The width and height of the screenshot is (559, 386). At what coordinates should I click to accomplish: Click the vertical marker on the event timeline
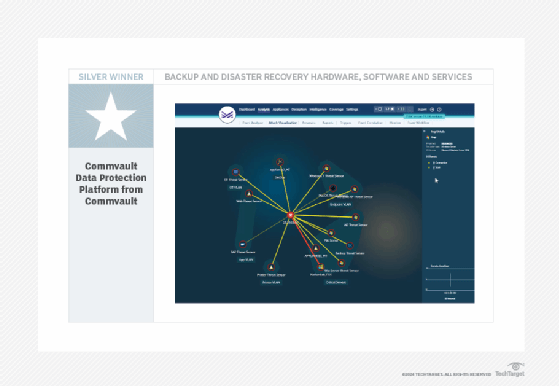coord(451,280)
